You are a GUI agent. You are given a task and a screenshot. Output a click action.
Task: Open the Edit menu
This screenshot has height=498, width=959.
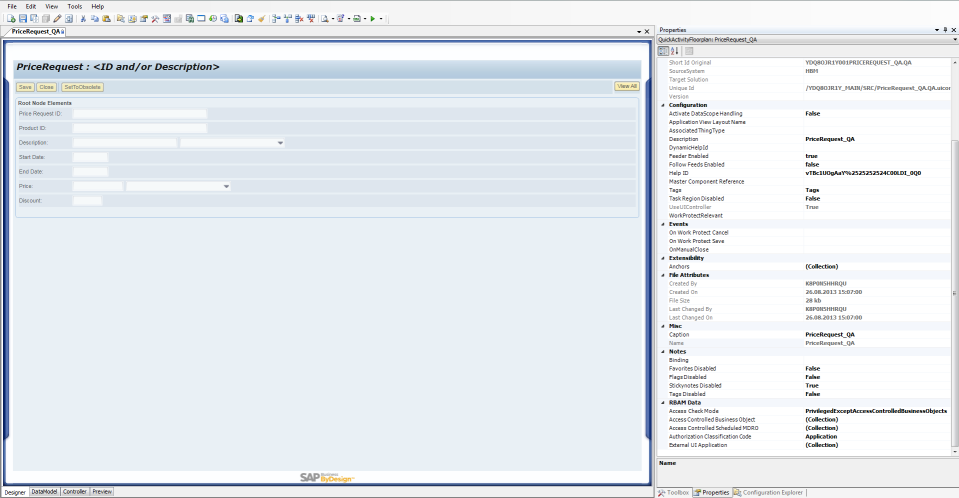(31, 6)
